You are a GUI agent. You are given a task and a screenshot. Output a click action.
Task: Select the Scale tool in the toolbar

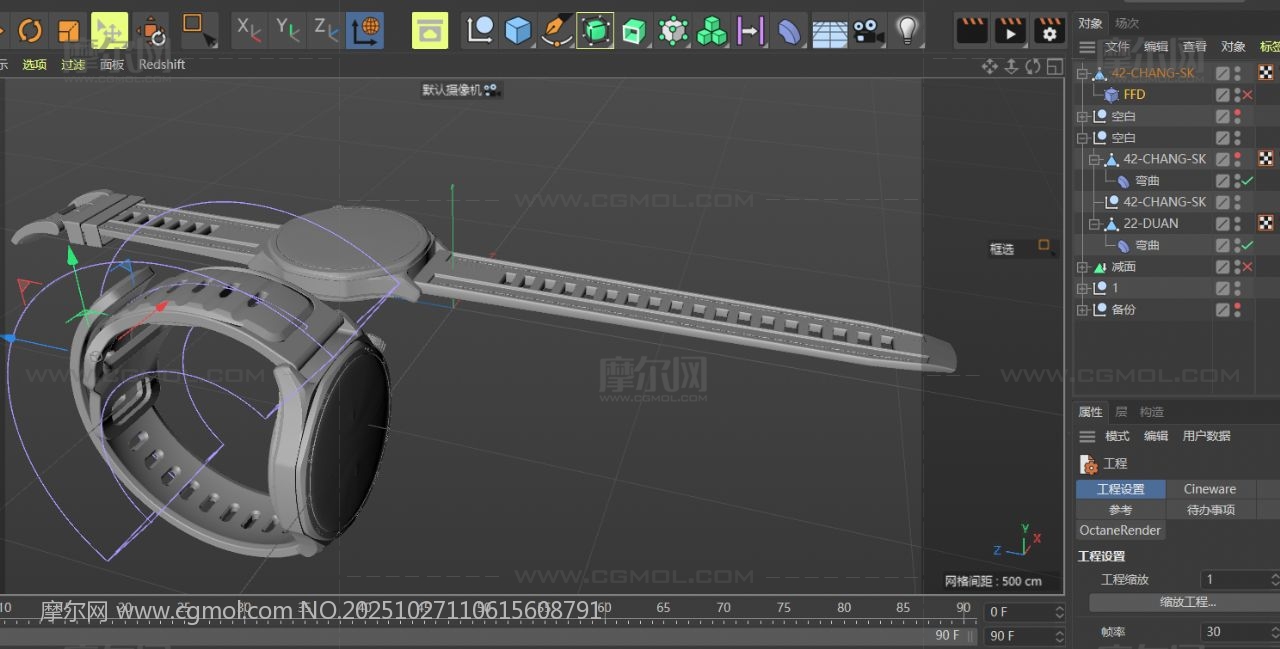(x=69, y=31)
